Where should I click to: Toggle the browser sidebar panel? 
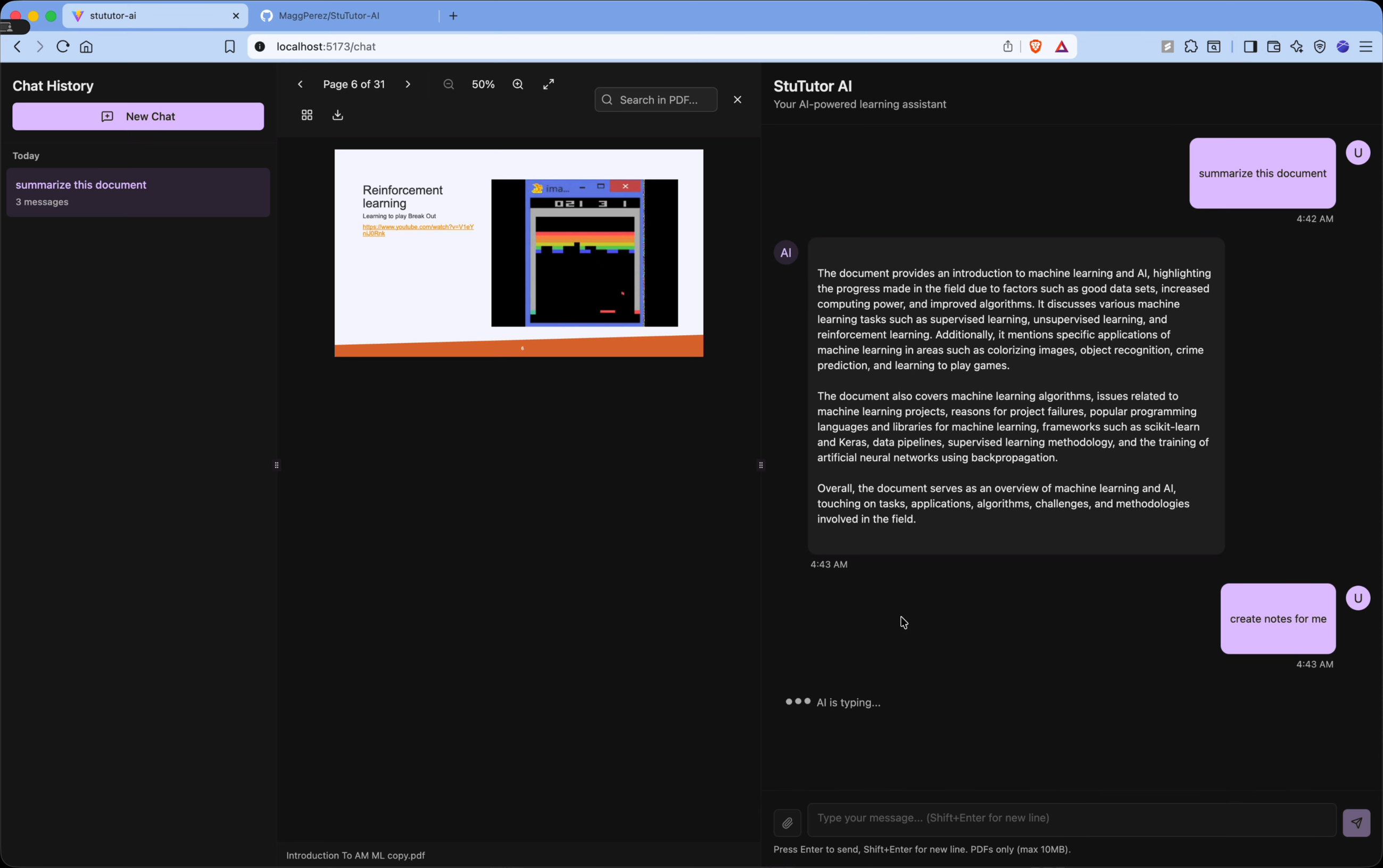pos(1251,47)
